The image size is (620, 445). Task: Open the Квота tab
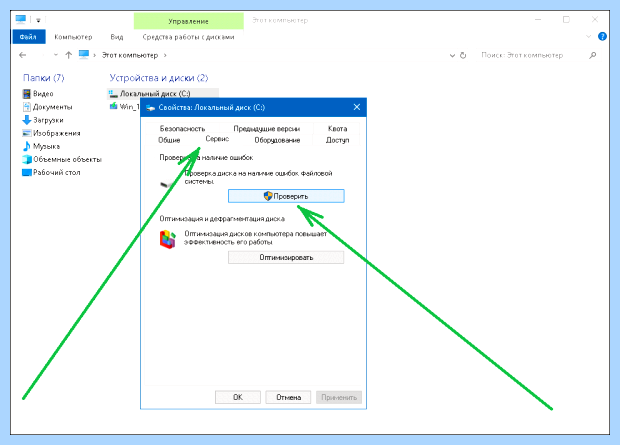click(x=337, y=129)
